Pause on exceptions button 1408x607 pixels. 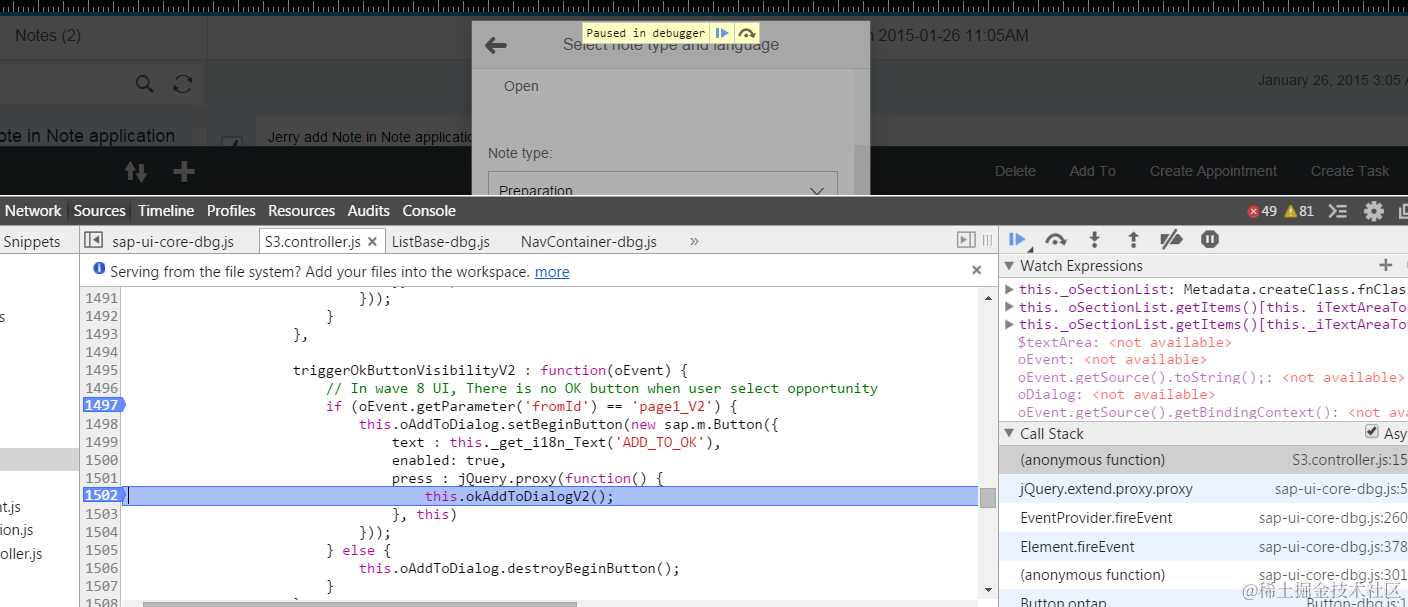[1210, 240]
